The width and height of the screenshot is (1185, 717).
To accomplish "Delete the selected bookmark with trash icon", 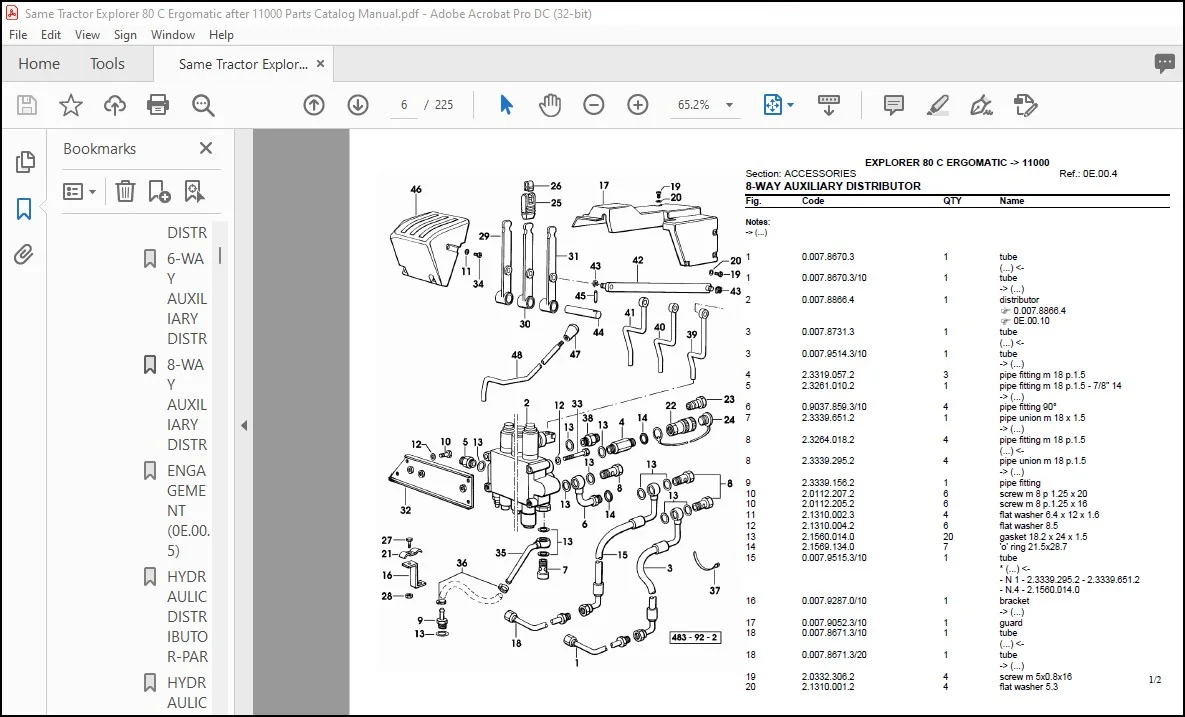I will (x=125, y=191).
